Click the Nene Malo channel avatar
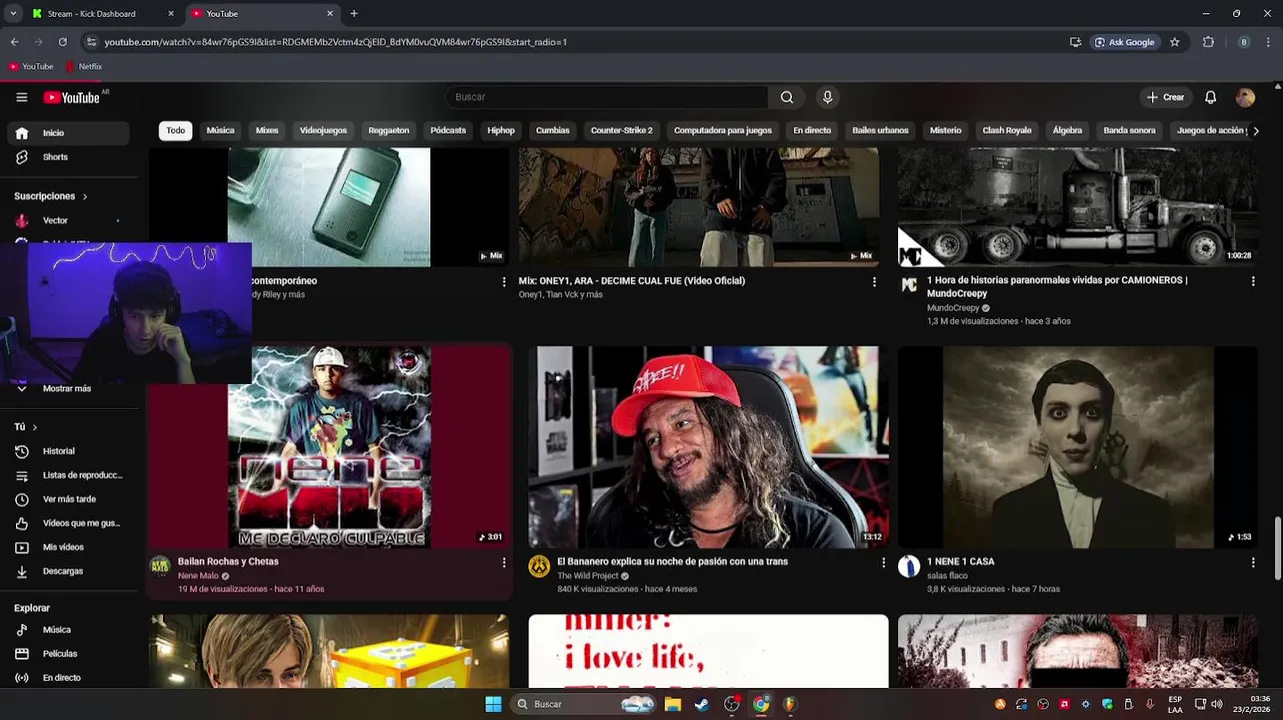This screenshot has width=1283, height=720. point(160,567)
